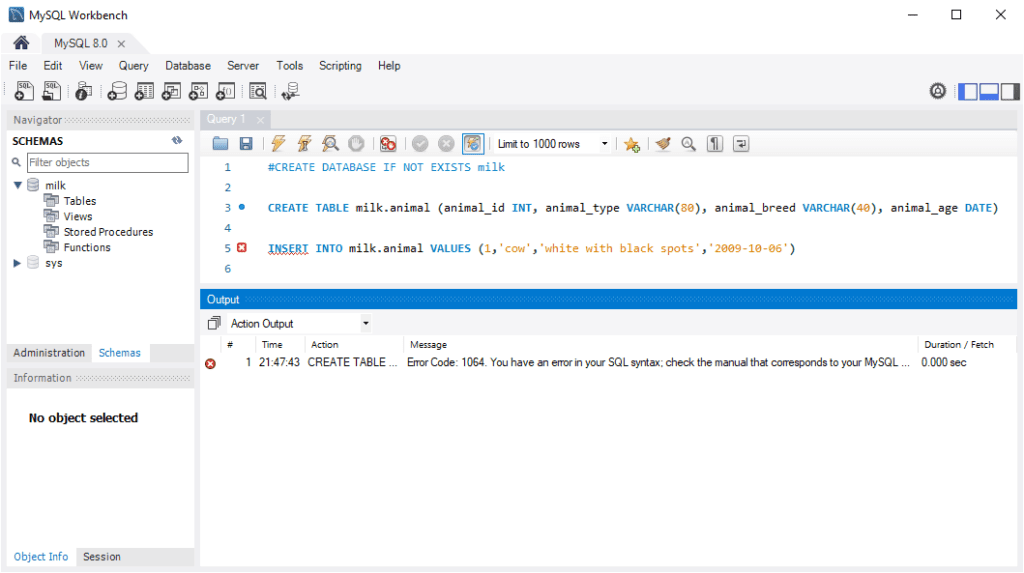Click the create new schema toolbar icon
Screen dimensions: 1024x573
coord(117,91)
